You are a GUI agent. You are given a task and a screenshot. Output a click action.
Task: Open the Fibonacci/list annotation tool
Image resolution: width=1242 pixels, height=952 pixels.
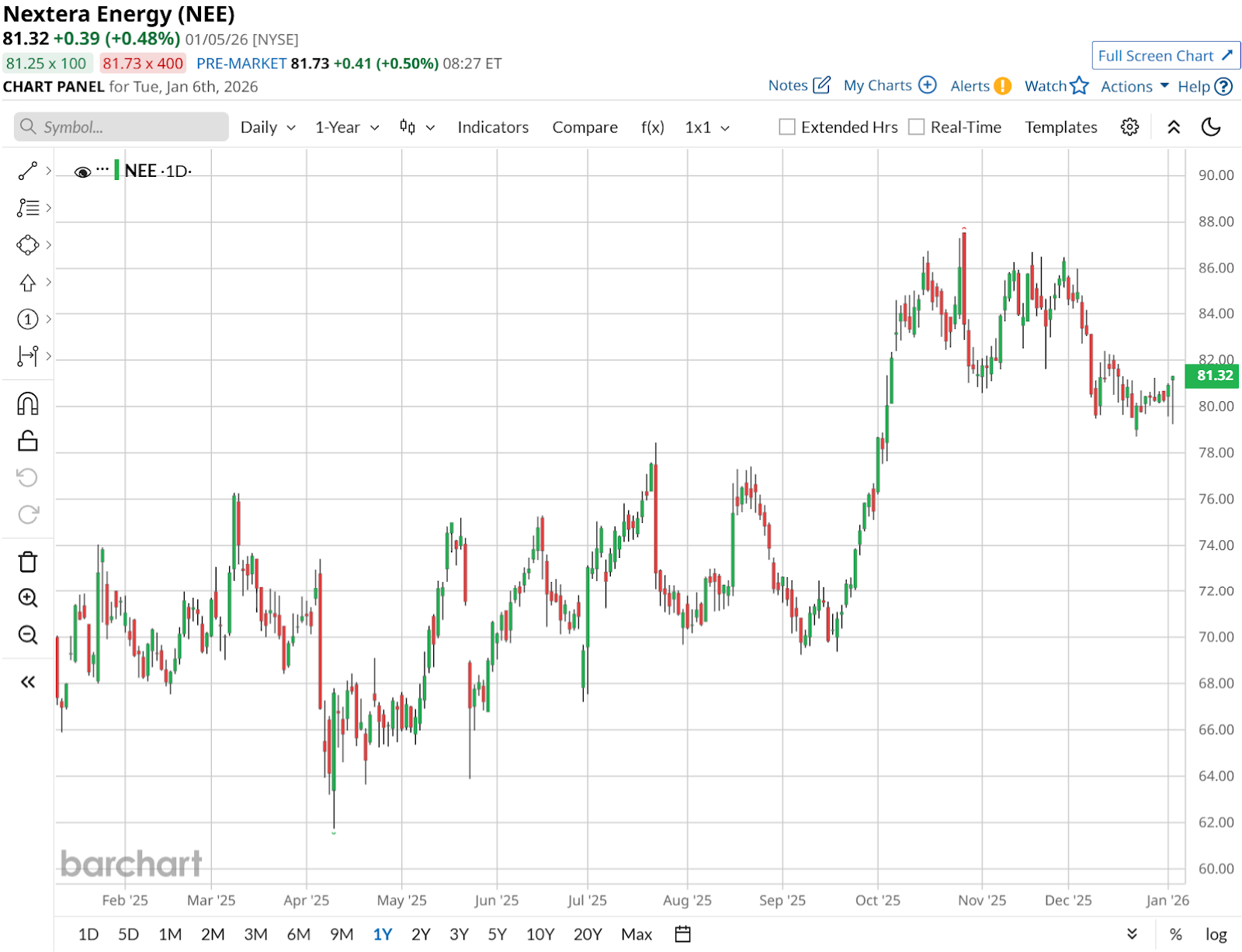28,208
